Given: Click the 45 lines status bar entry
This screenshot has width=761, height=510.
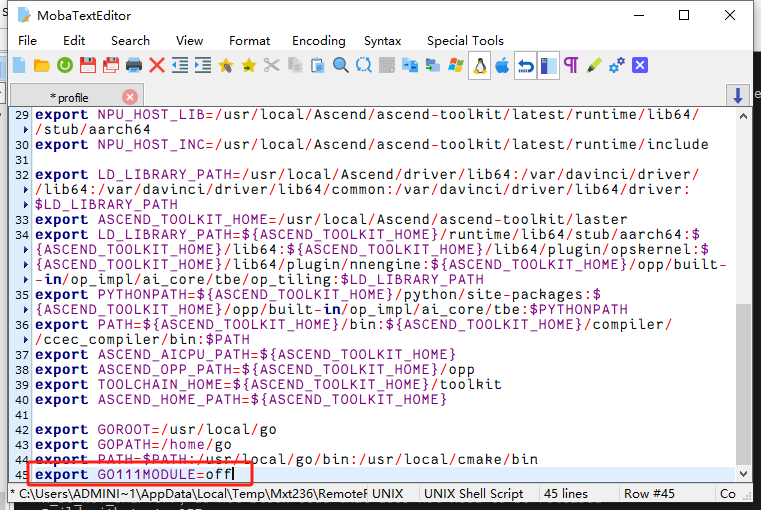Looking at the screenshot, I should [566, 494].
